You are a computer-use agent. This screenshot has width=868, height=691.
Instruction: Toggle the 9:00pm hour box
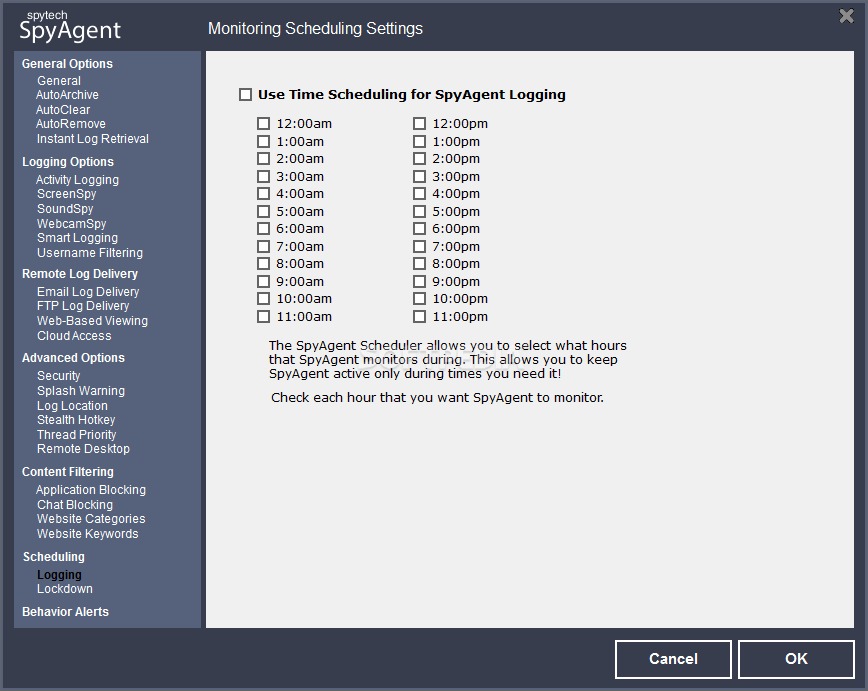[x=420, y=281]
